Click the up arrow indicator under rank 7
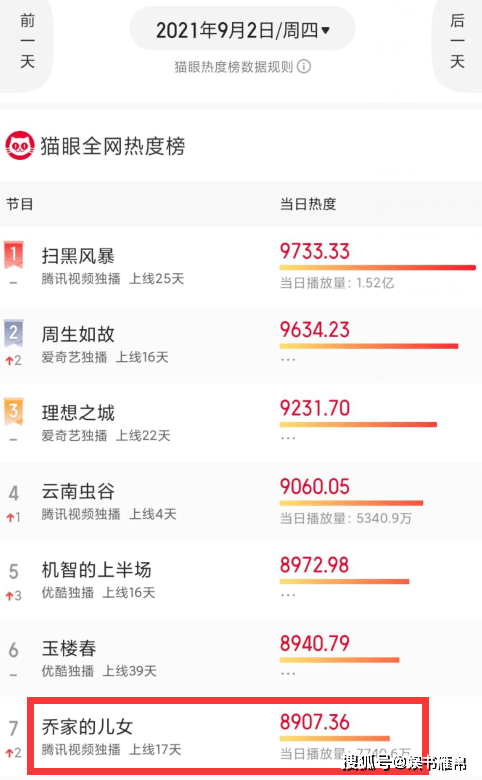 (x=10, y=753)
